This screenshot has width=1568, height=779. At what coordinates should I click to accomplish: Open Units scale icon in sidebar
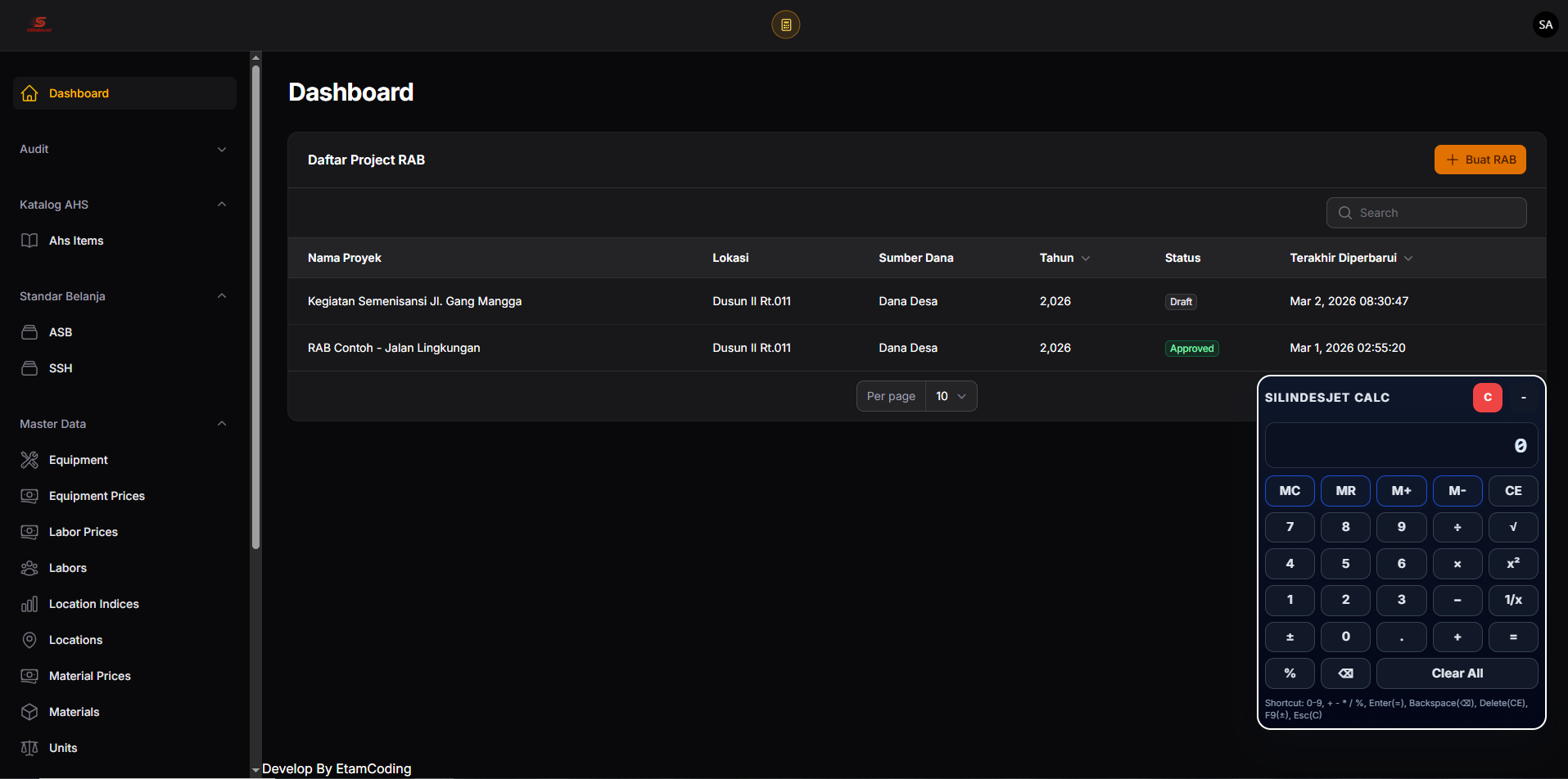point(29,748)
